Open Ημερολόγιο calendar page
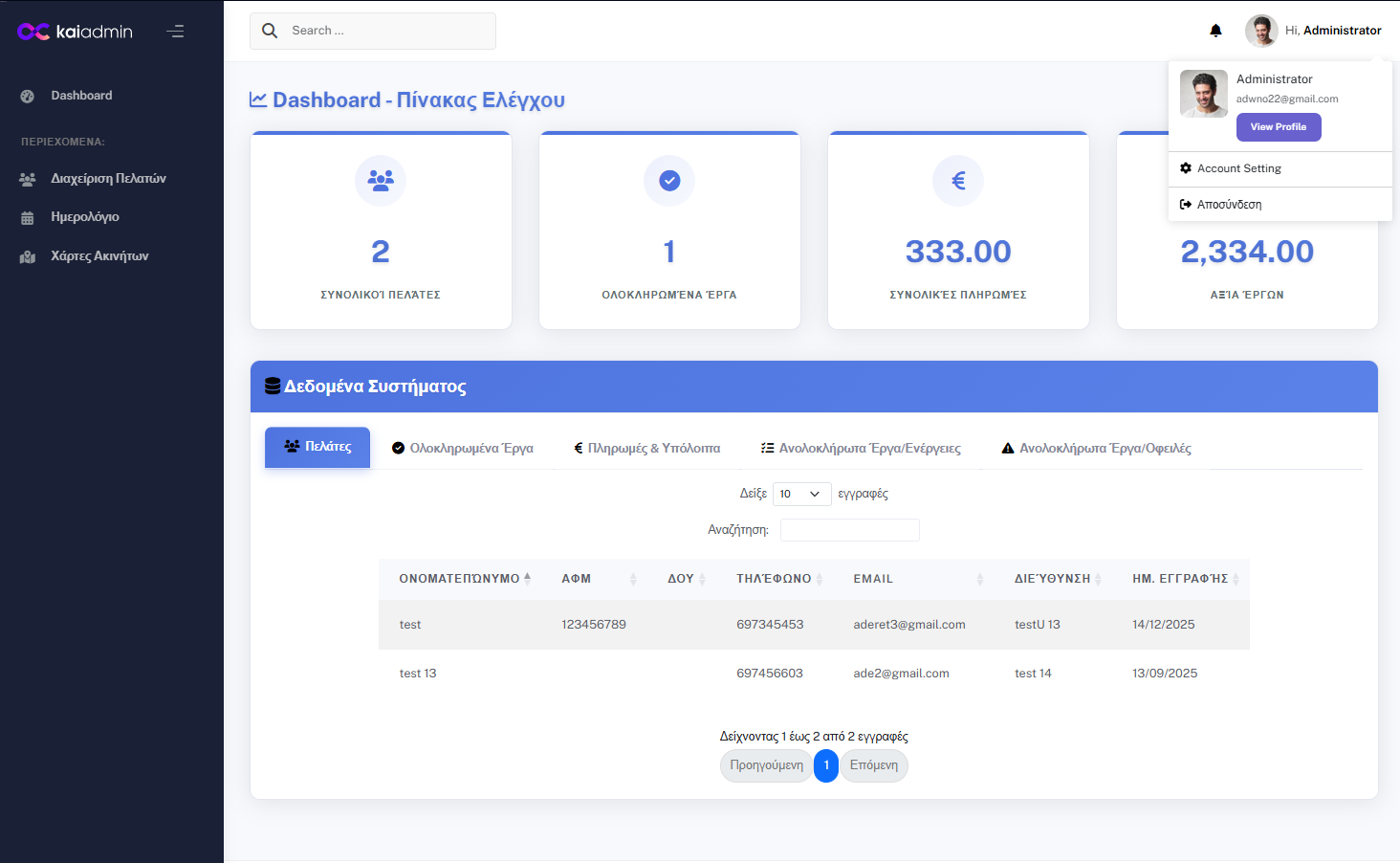 tap(84, 217)
